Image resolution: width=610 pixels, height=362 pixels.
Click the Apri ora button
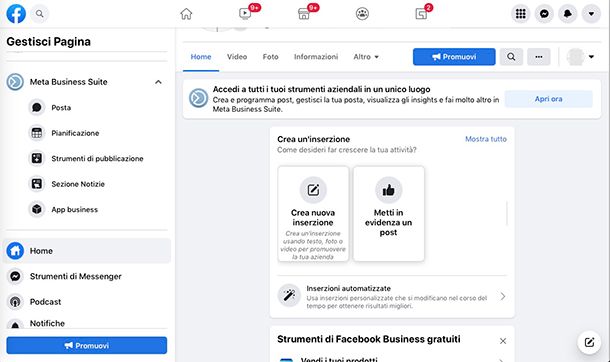click(x=549, y=99)
